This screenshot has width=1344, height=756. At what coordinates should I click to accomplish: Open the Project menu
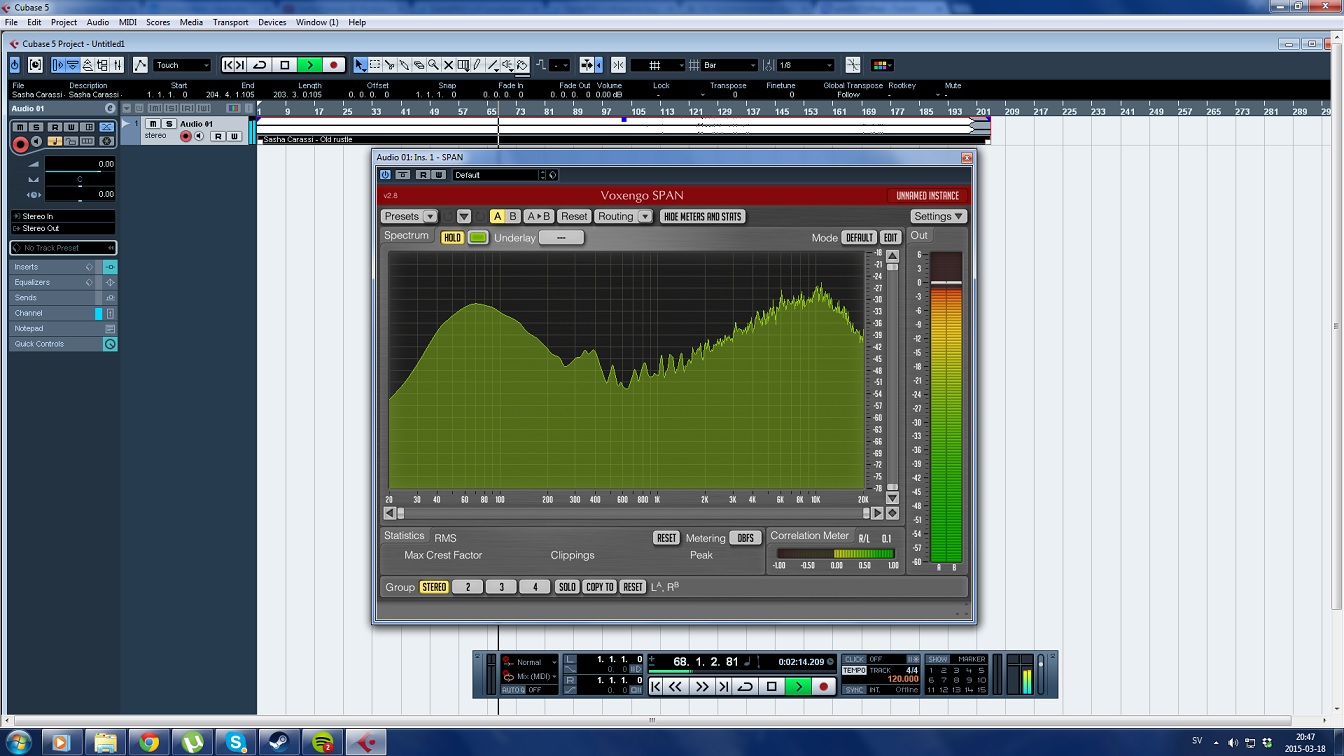coord(64,22)
